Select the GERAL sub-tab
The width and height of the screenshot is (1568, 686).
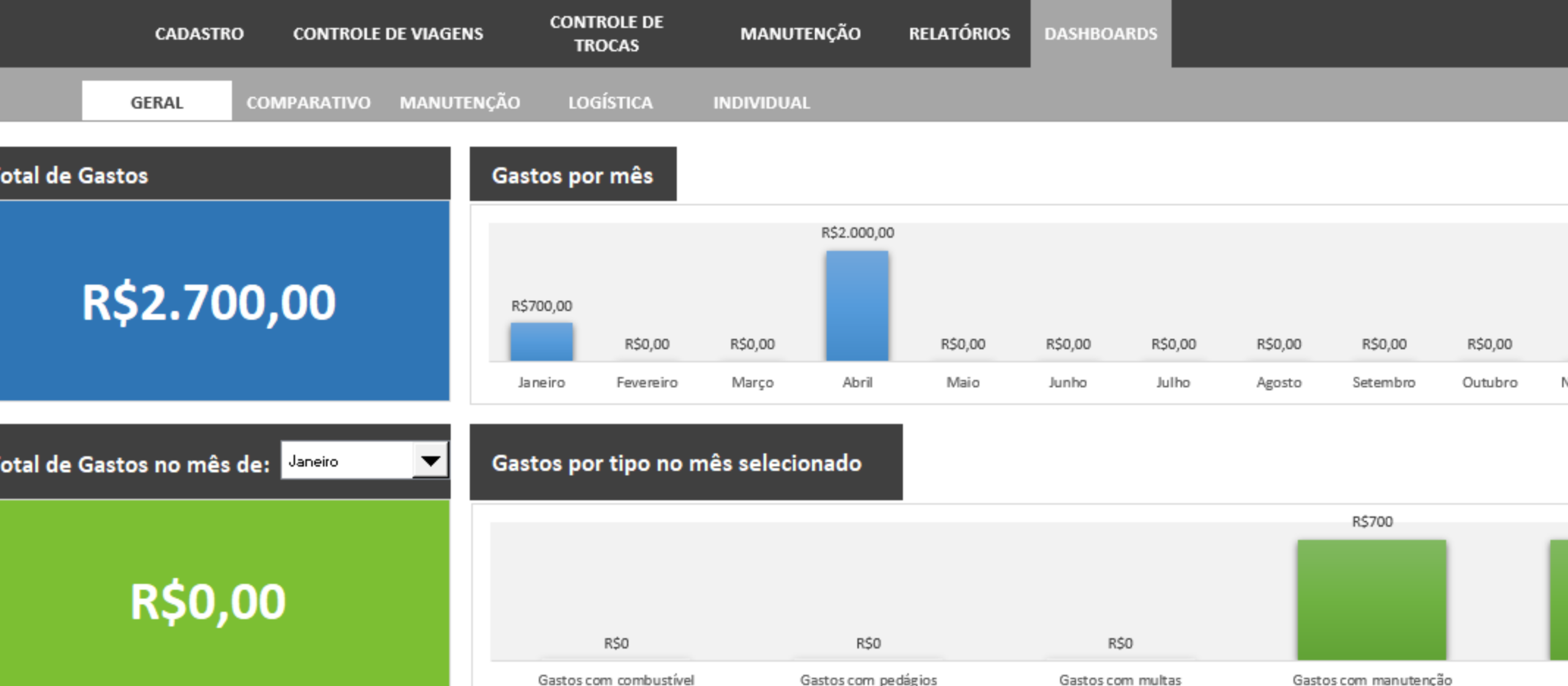[157, 102]
